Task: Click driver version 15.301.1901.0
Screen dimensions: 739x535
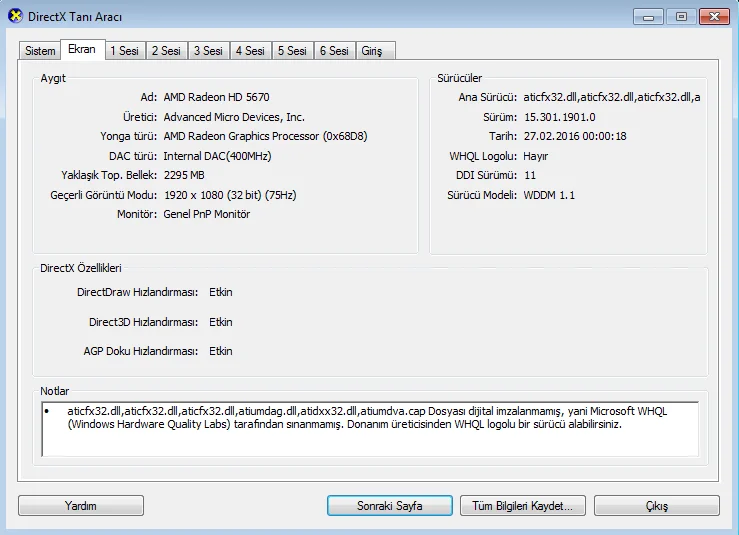Action: point(559,117)
